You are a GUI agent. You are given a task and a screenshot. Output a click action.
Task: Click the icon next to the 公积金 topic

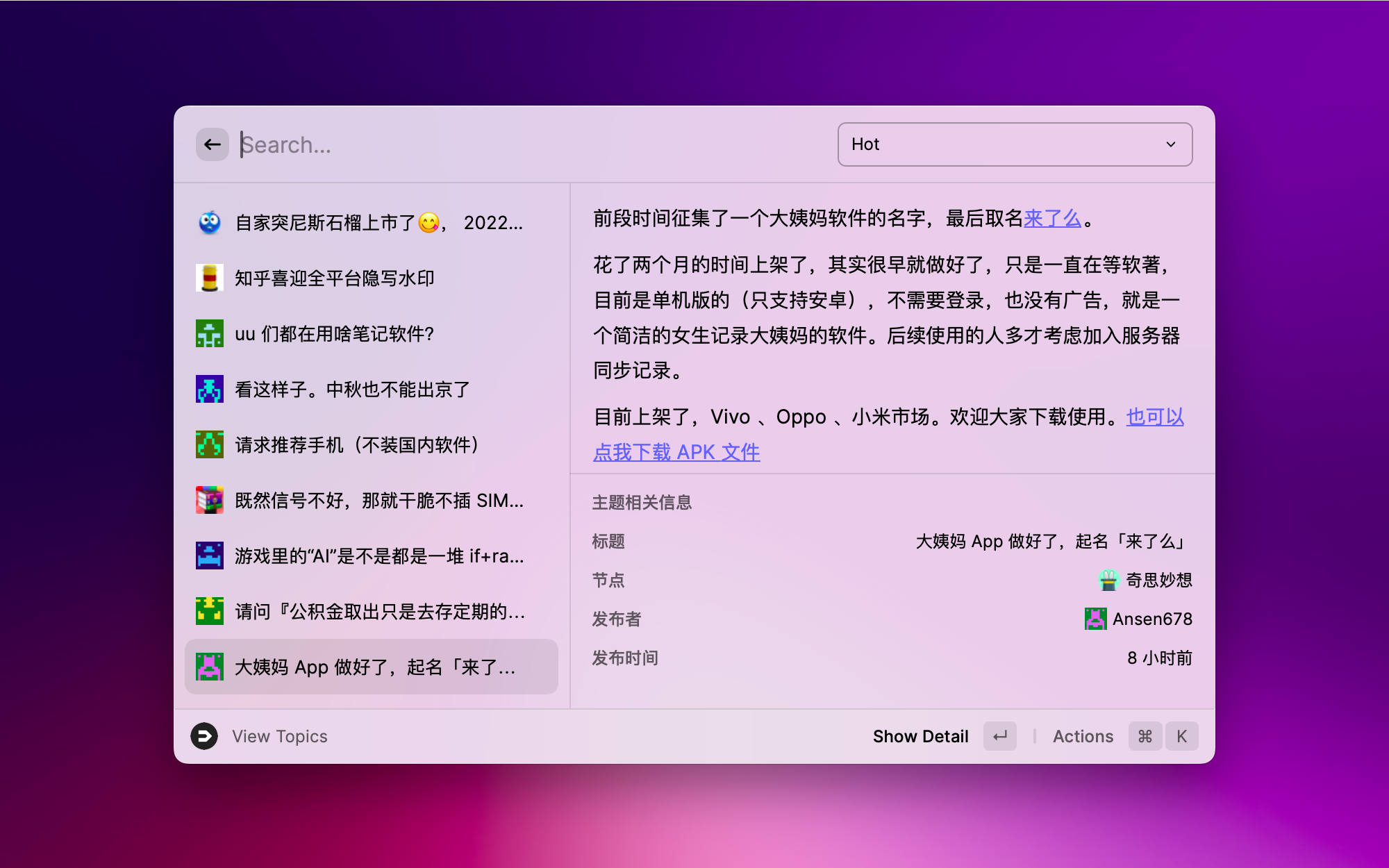coord(209,612)
